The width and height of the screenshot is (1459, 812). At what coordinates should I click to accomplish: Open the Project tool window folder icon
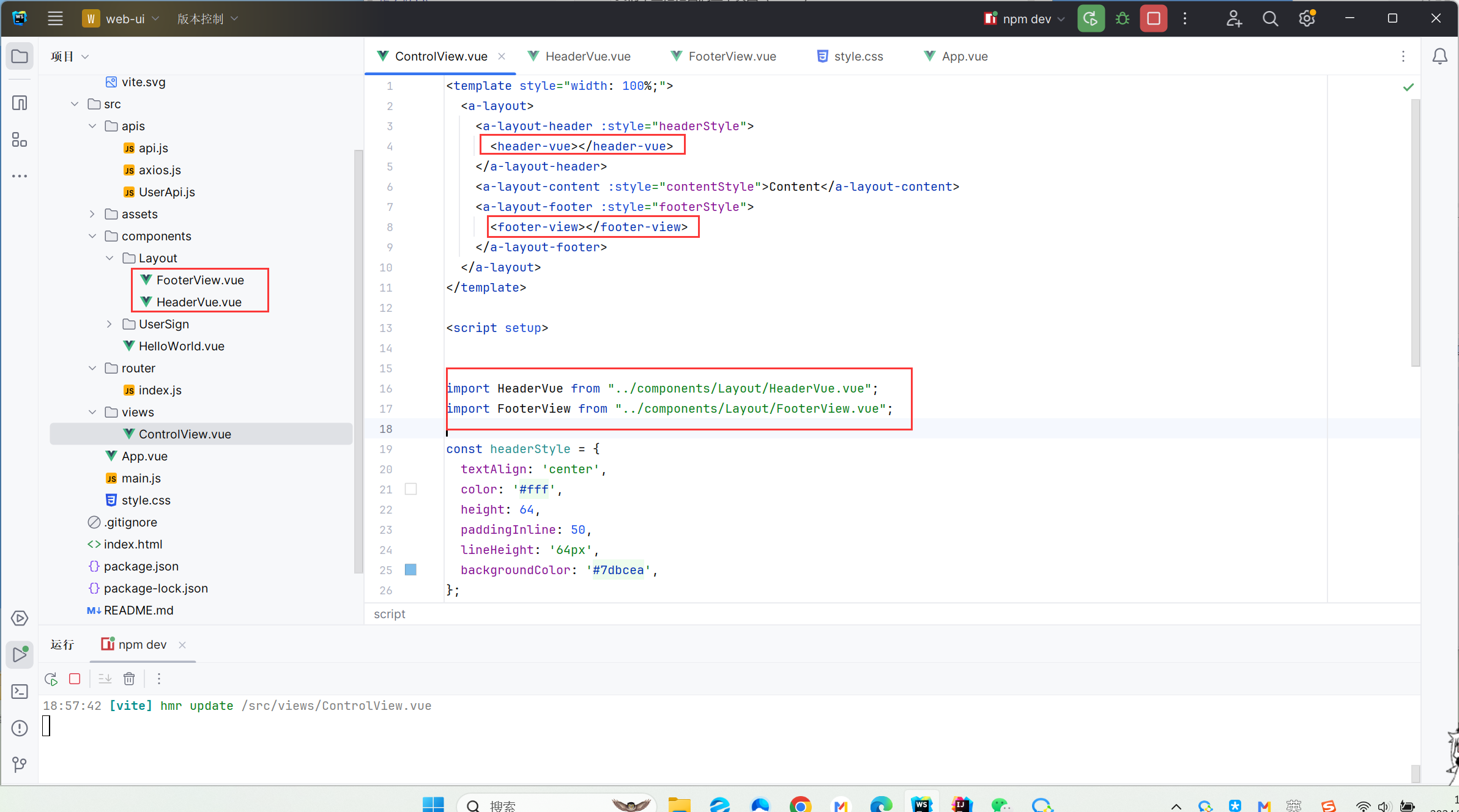pos(20,56)
